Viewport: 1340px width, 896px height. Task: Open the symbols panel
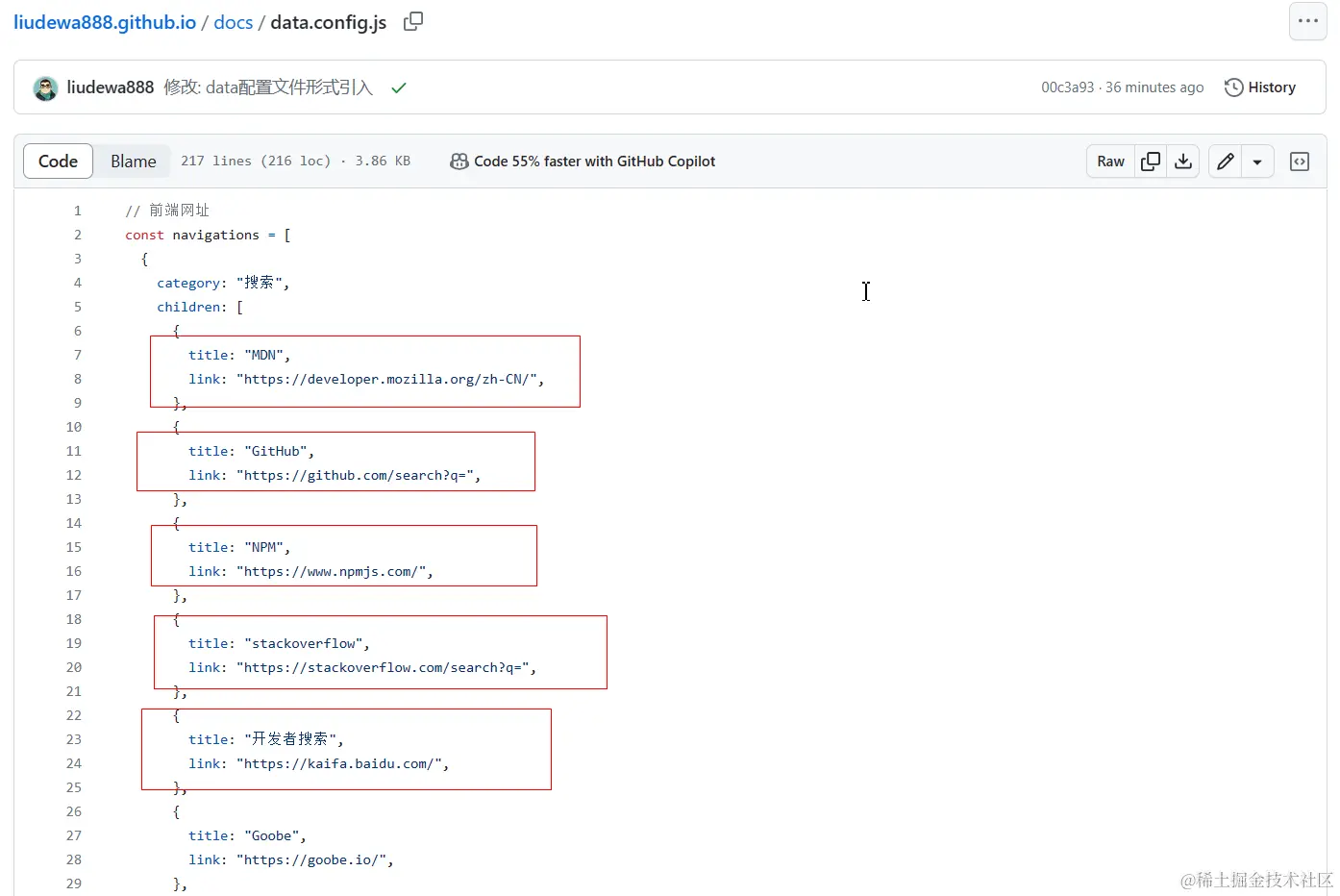(x=1300, y=162)
